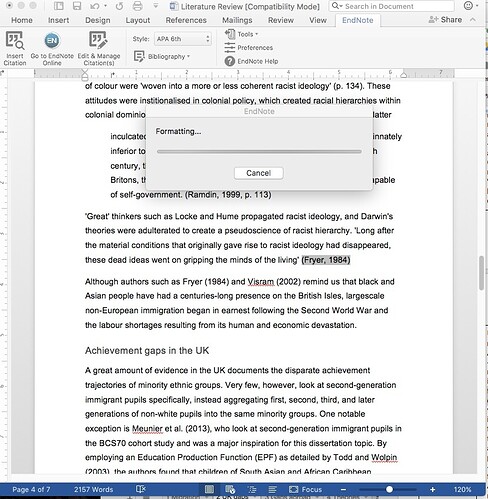Switch to Web Layout view icon
Screen dimensions: 488x499
click(230, 489)
